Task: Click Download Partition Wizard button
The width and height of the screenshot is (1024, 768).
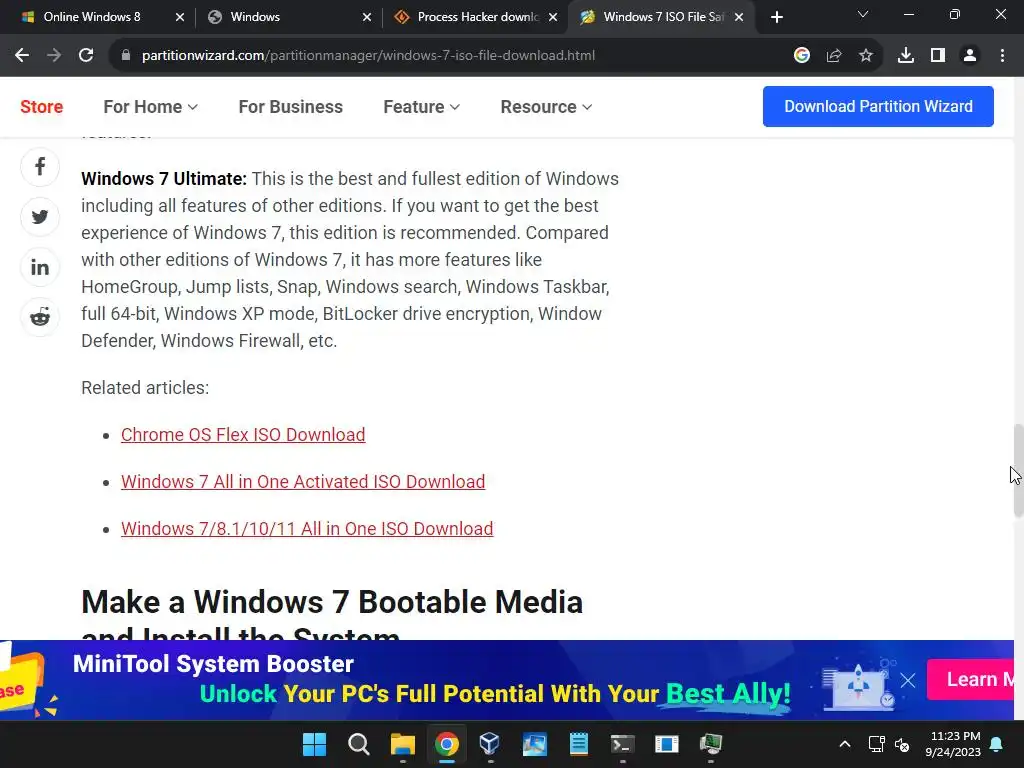Action: (x=878, y=106)
